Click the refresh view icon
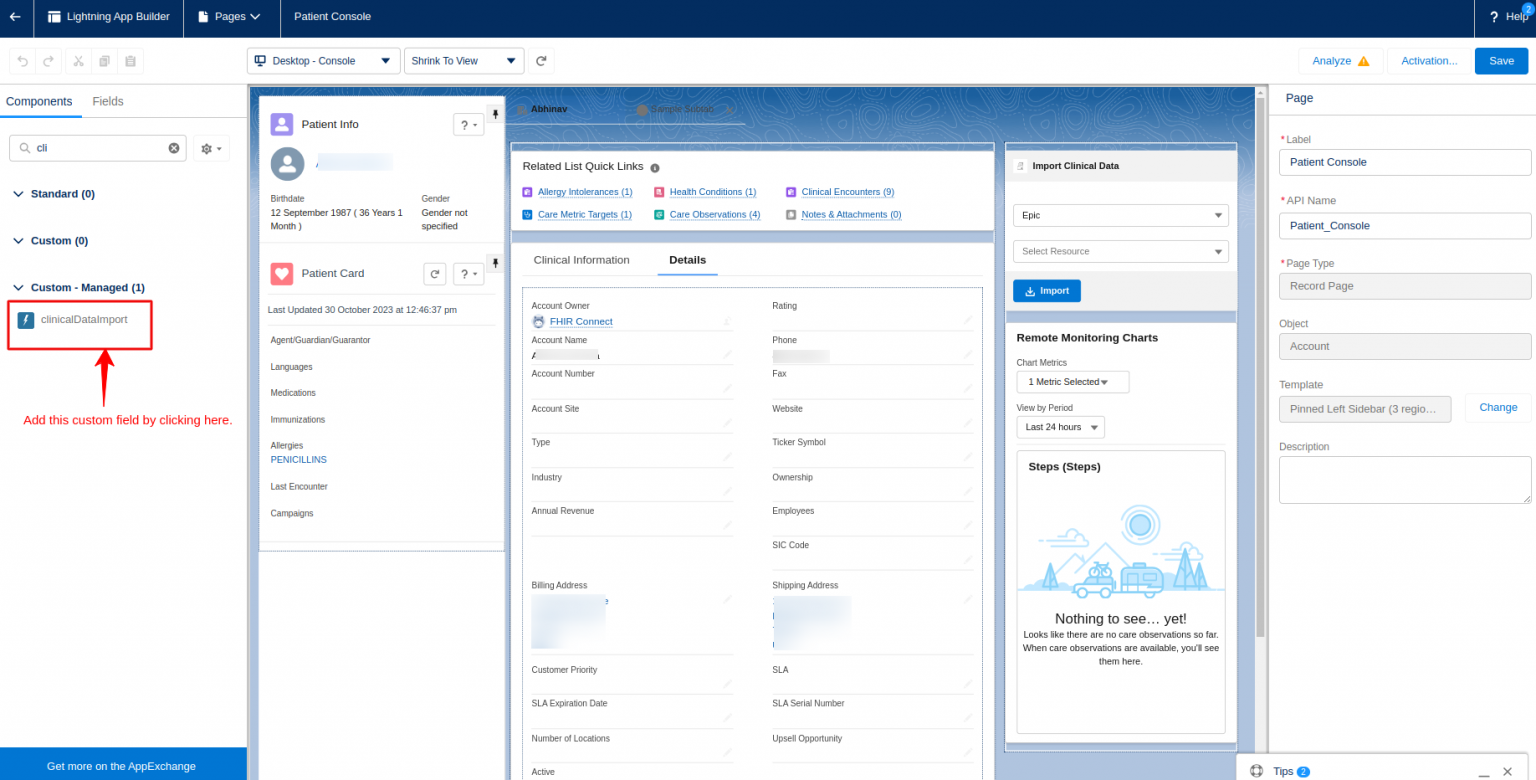The width and height of the screenshot is (1536, 780). tap(541, 61)
